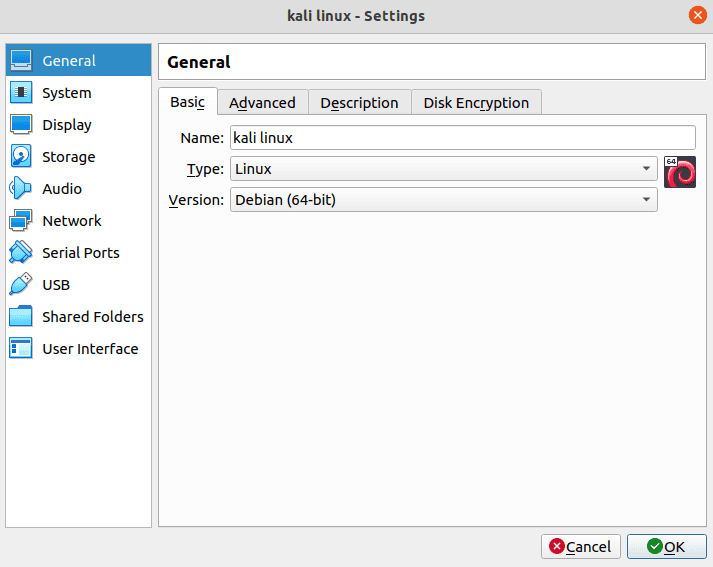The width and height of the screenshot is (713, 567).
Task: Open Shared Folders via folder icon
Action: (x=21, y=316)
